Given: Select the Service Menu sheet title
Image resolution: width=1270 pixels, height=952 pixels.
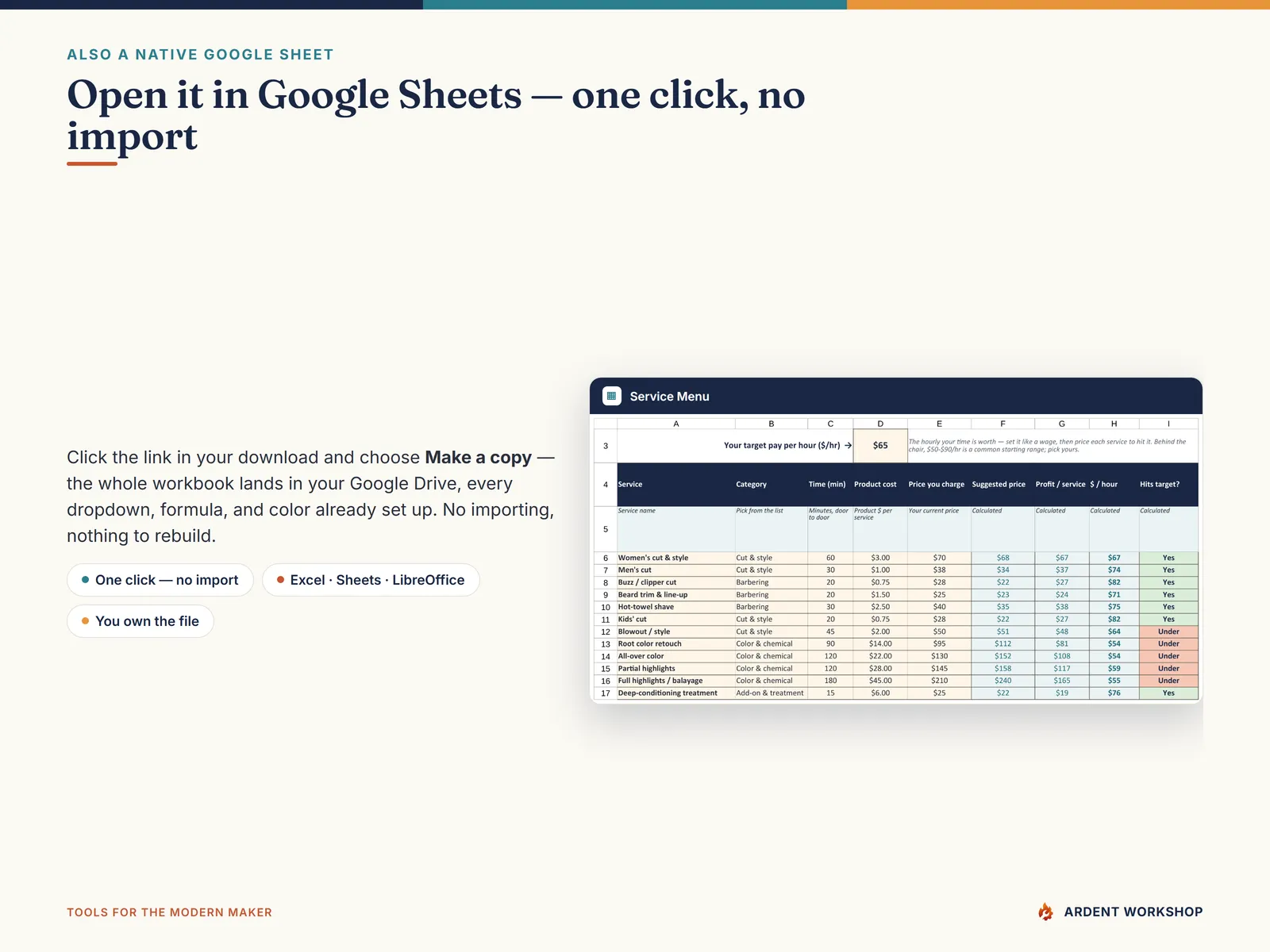Looking at the screenshot, I should (x=669, y=397).
